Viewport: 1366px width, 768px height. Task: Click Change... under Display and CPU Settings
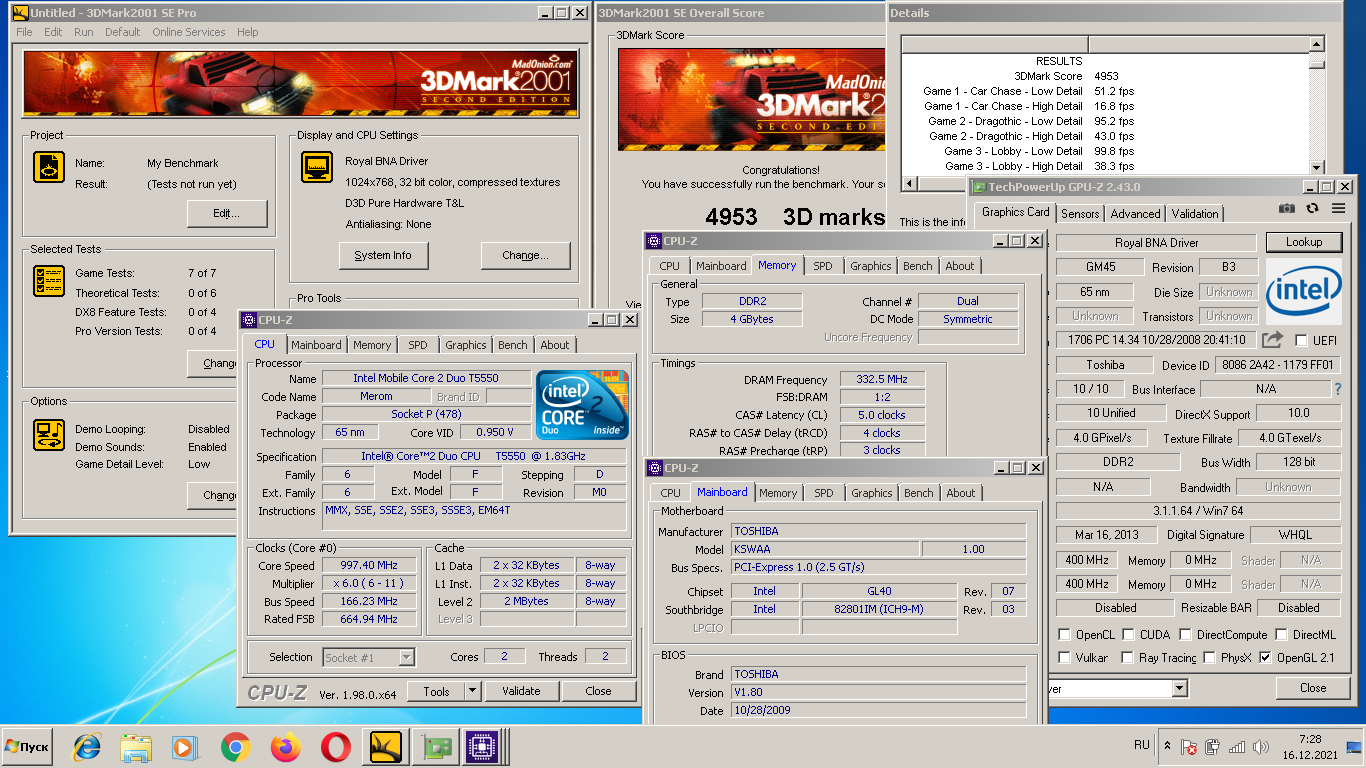(x=525, y=255)
